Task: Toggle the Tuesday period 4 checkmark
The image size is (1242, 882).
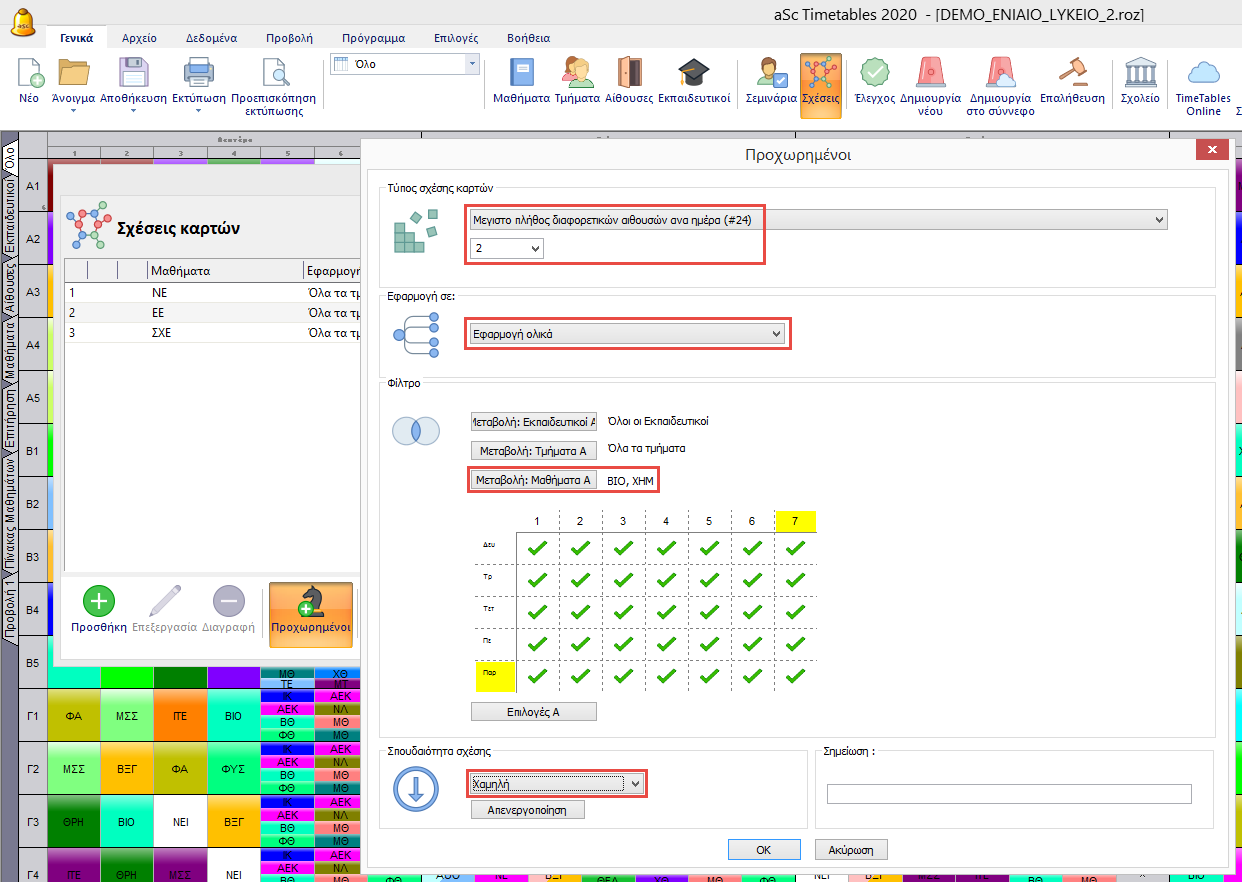Action: tap(666, 580)
